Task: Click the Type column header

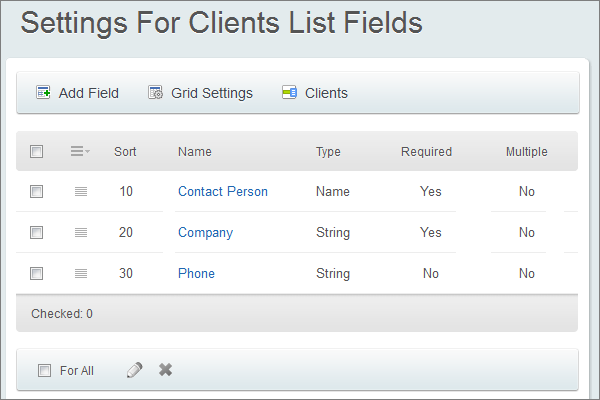Action: click(x=328, y=152)
